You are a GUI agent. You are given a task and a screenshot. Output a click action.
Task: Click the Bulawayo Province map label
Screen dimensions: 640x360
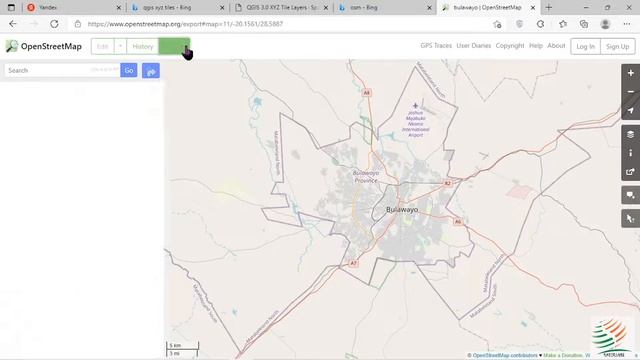click(365, 177)
